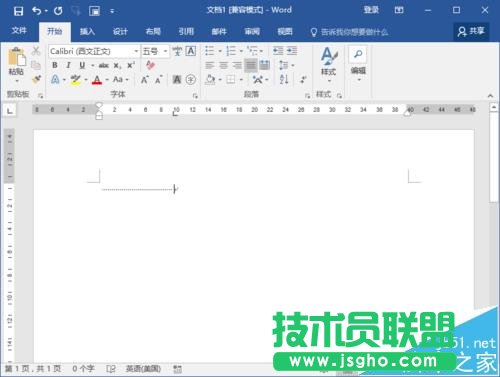Align text right
The height and width of the screenshot is (377, 500).
(237, 65)
